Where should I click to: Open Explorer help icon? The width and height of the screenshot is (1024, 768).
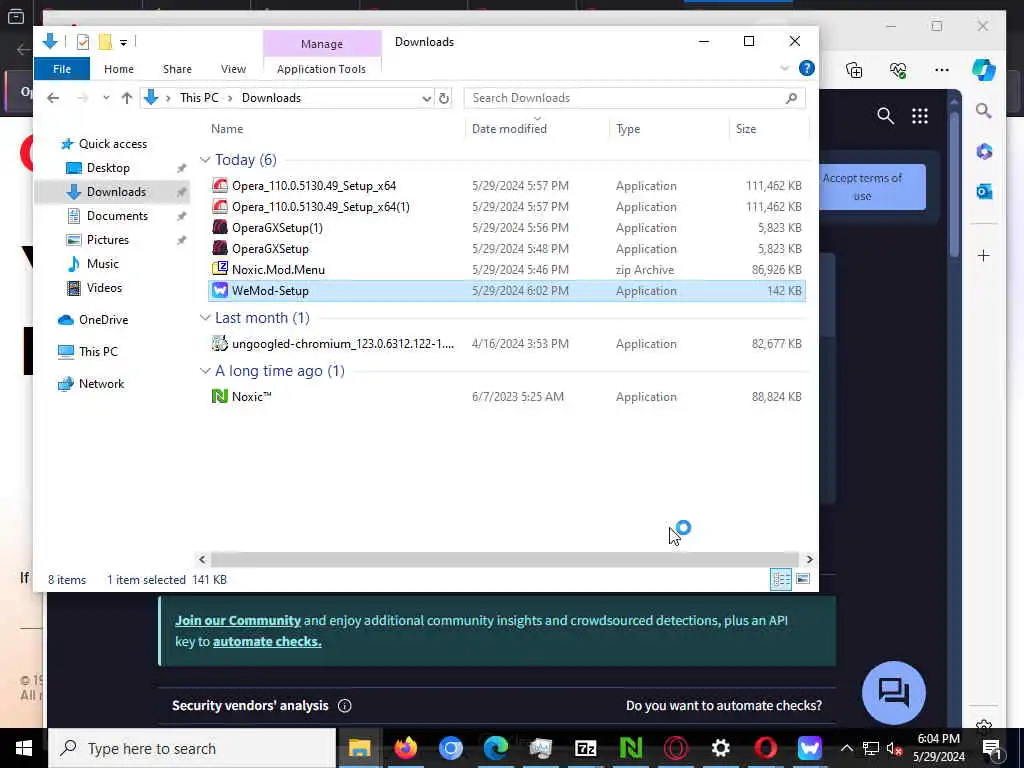tap(807, 68)
